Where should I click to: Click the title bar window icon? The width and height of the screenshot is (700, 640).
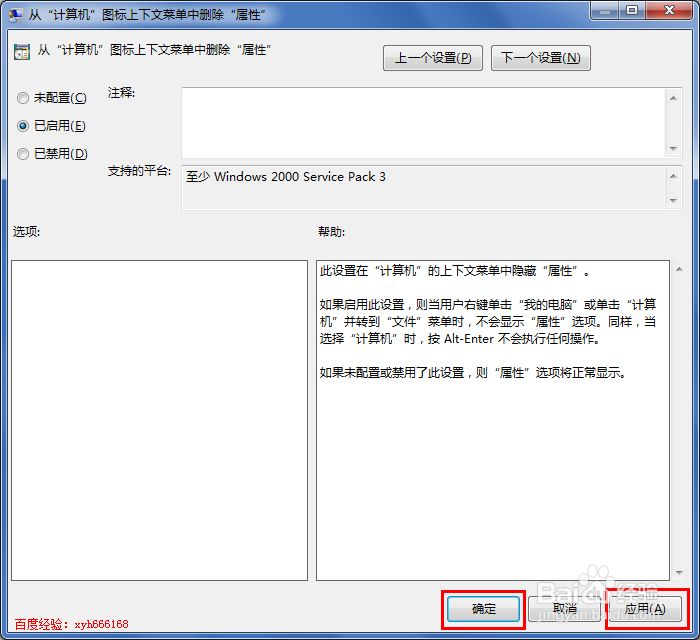tap(16, 15)
